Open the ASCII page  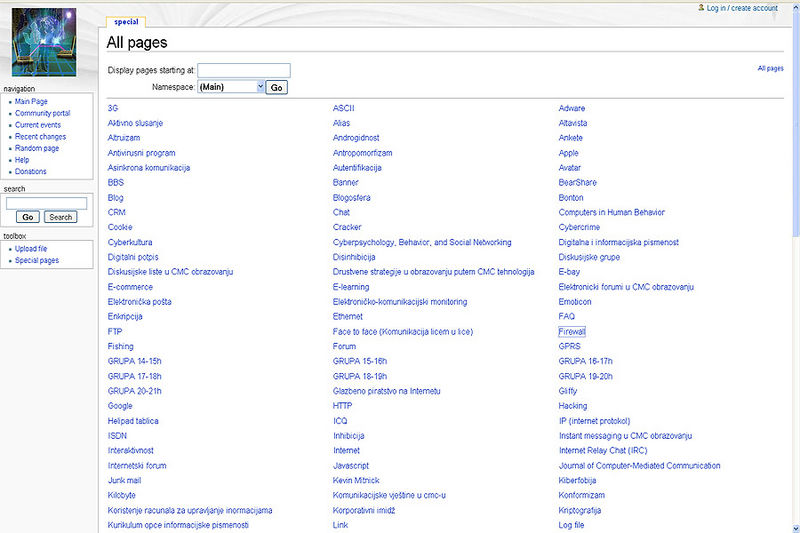tap(343, 108)
